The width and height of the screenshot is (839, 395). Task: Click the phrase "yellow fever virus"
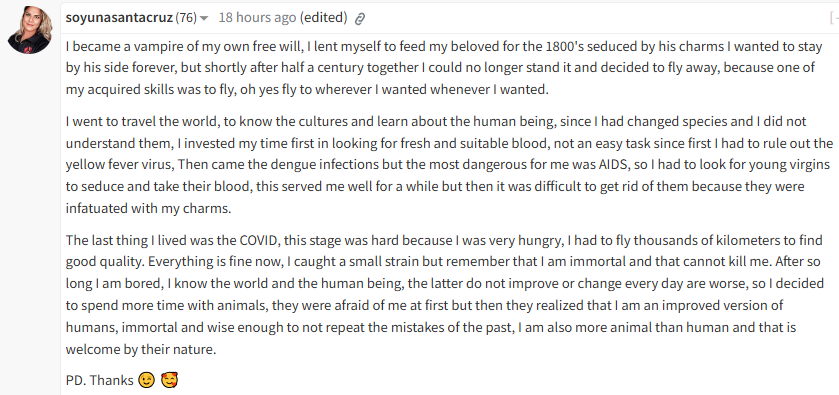118,165
